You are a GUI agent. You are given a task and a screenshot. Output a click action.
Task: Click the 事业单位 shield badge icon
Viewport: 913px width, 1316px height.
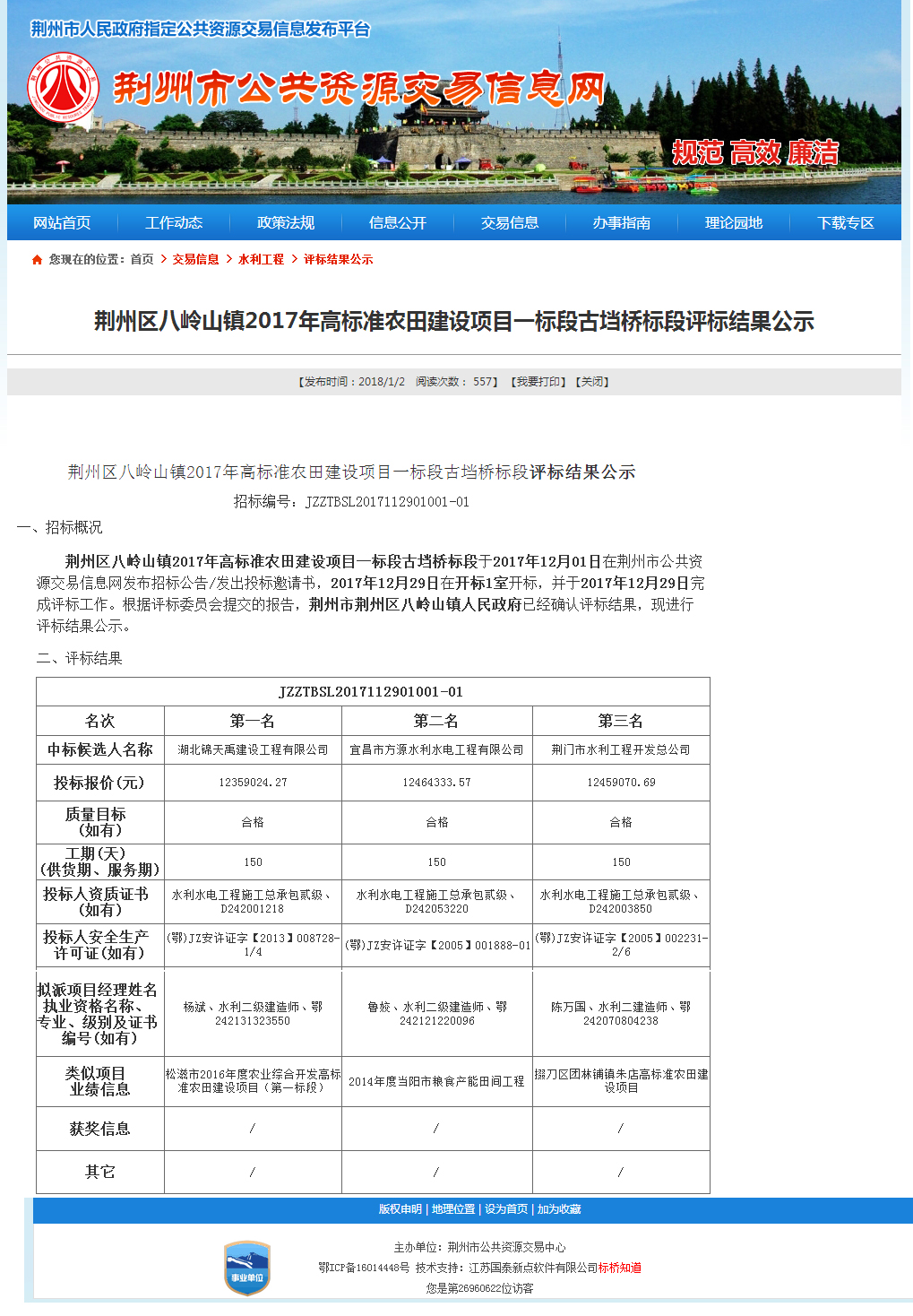point(247,1268)
